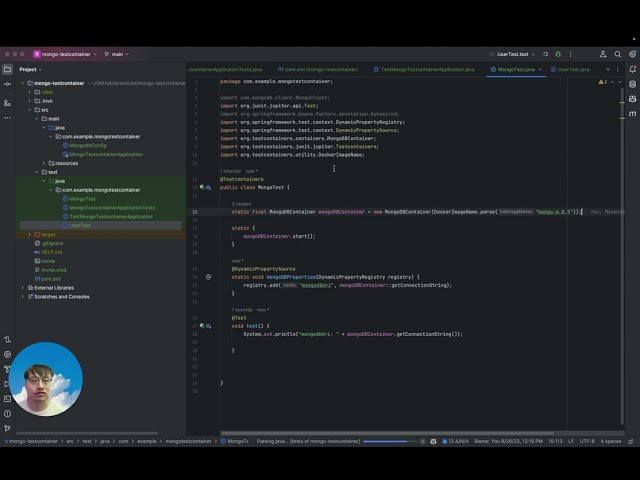Click the '1 inheritor' inlay hint

tap(231, 171)
